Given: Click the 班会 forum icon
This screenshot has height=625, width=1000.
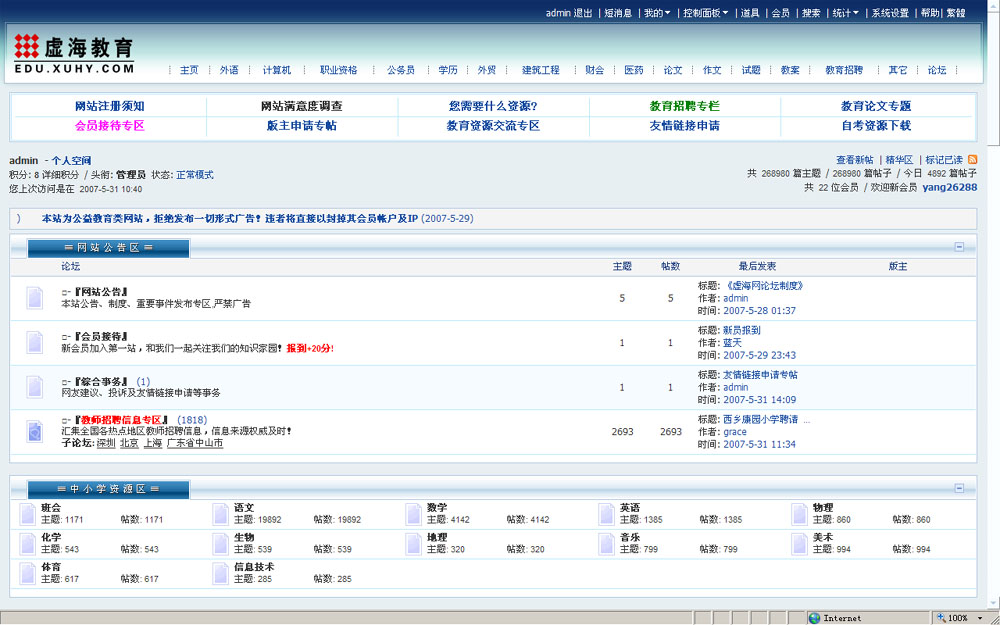Looking at the screenshot, I should click(x=26, y=514).
